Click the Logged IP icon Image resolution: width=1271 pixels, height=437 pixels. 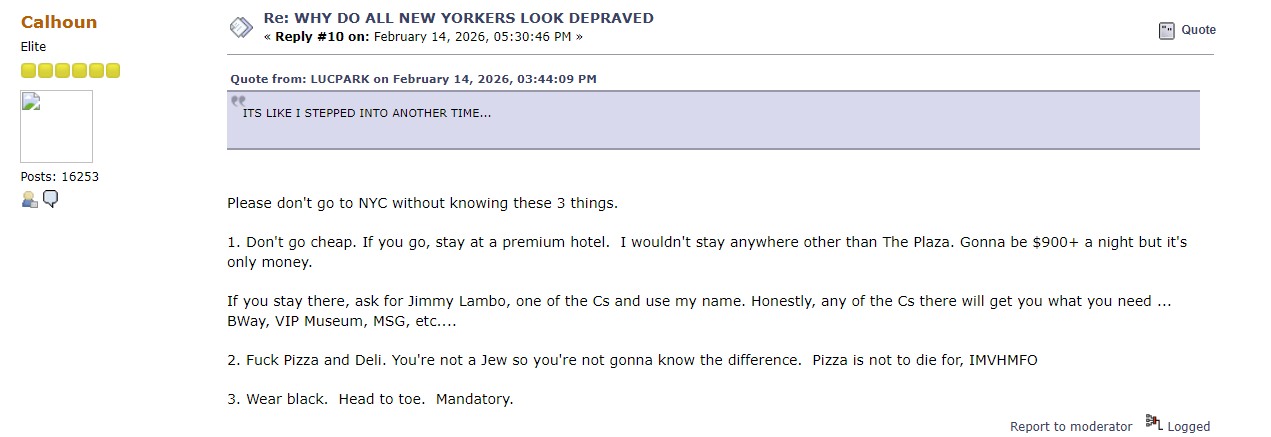coord(1154,422)
